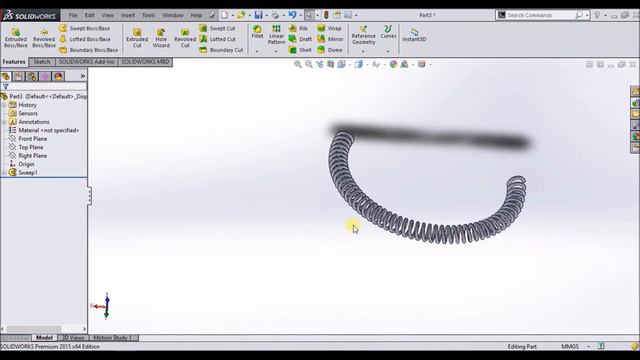Select Lofted Cut command
640x360 pixels.
pos(217,39)
